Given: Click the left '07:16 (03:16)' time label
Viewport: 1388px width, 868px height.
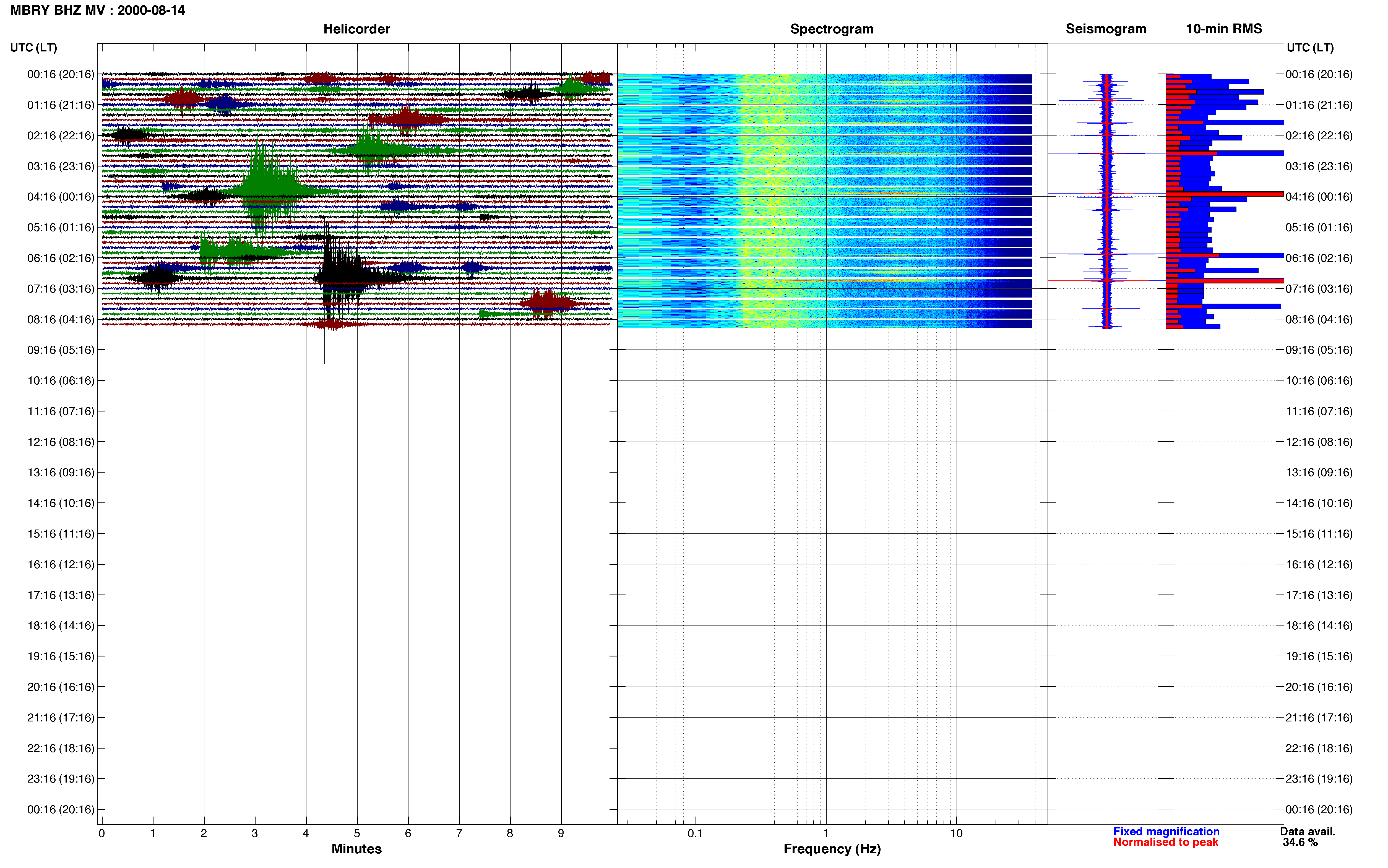Looking at the screenshot, I should click(61, 289).
